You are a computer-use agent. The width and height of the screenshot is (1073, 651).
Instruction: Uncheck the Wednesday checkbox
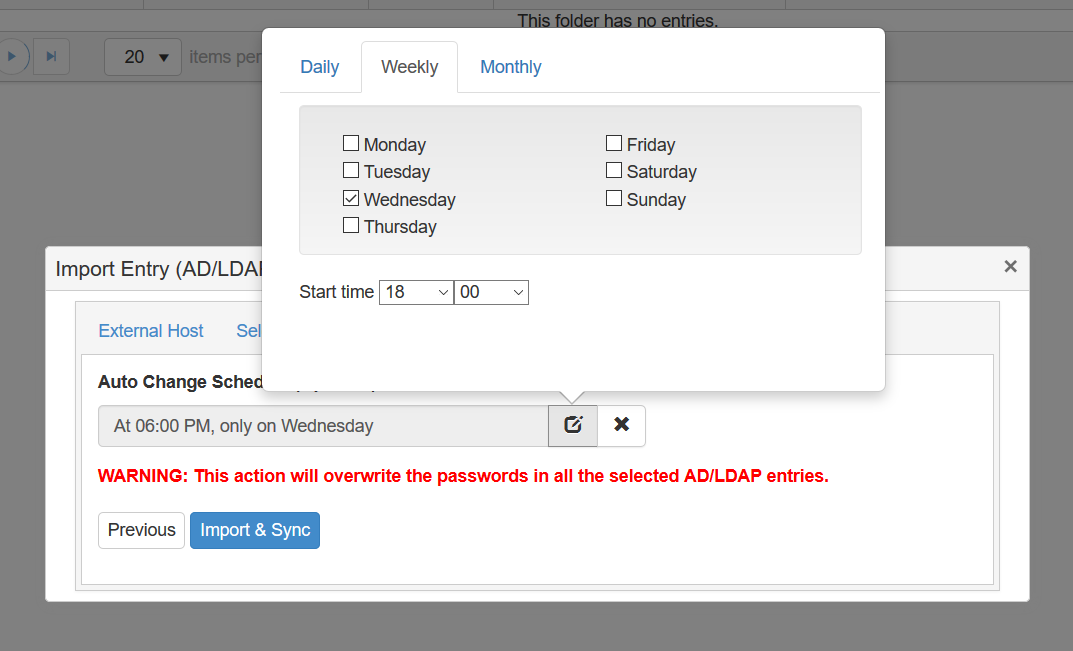[351, 199]
